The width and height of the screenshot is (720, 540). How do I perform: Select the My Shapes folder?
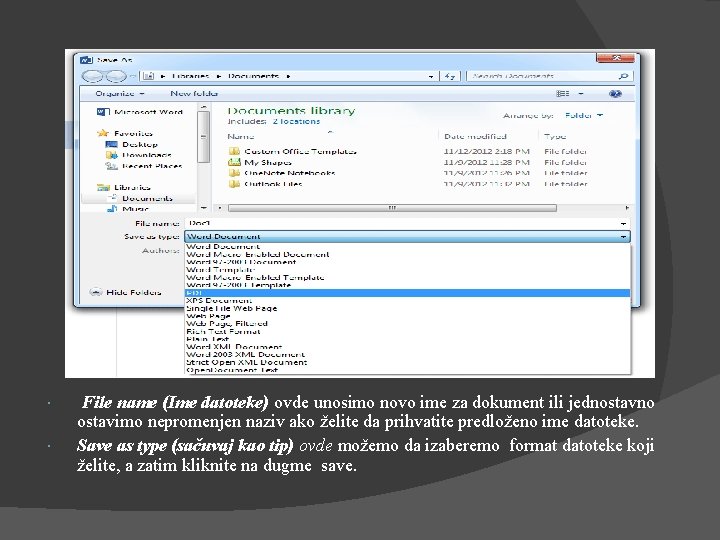[260, 162]
